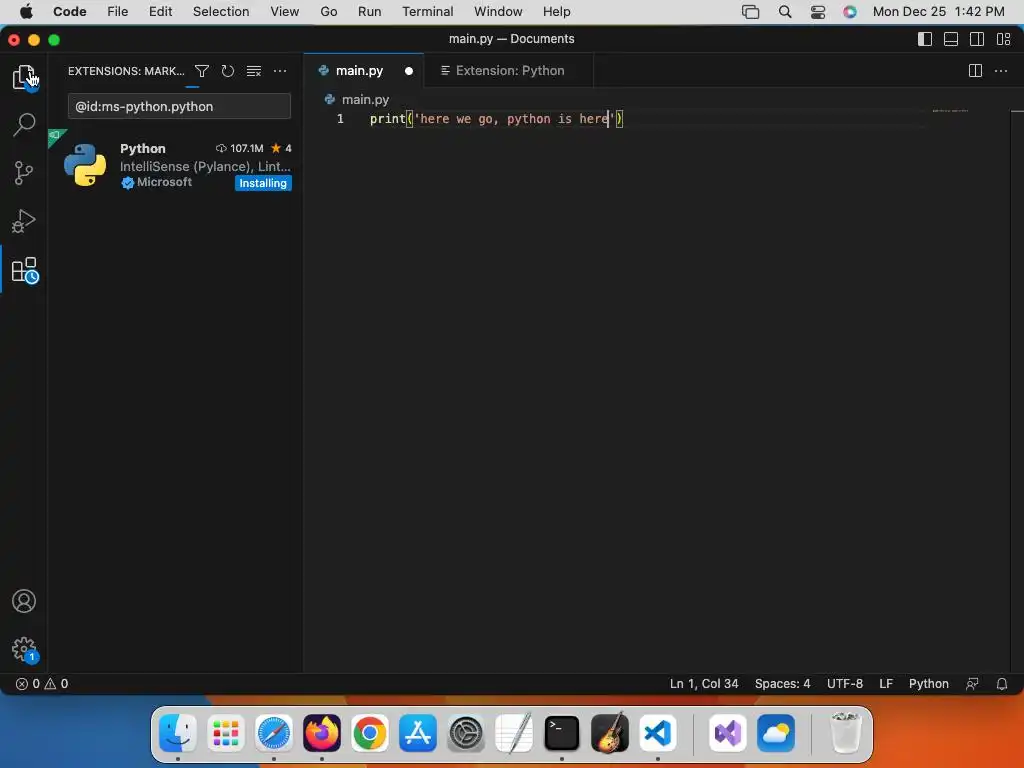
Task: Open the File menu
Action: point(118,12)
